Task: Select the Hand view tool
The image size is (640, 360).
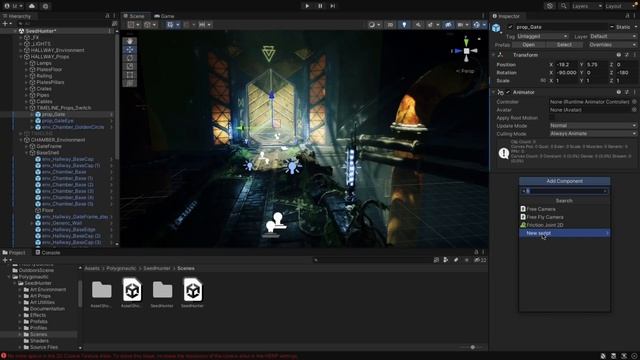Action: 130,41
